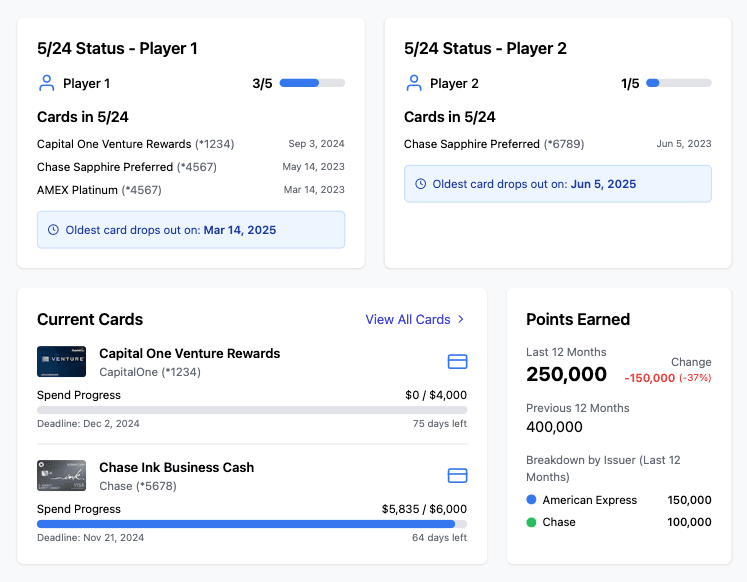Screen dimensions: 747x582
Task: Click Player 2 1/5 progress bar
Action: click(678, 83)
